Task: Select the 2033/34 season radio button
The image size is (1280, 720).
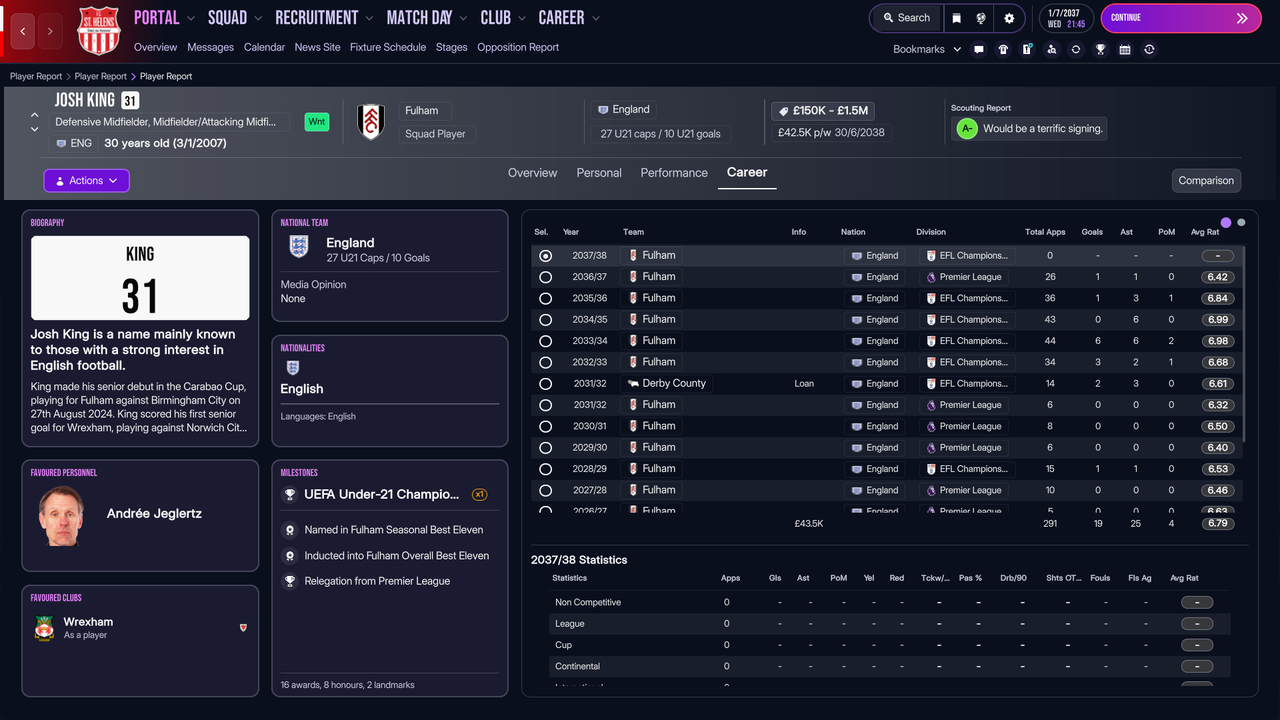Action: (545, 341)
